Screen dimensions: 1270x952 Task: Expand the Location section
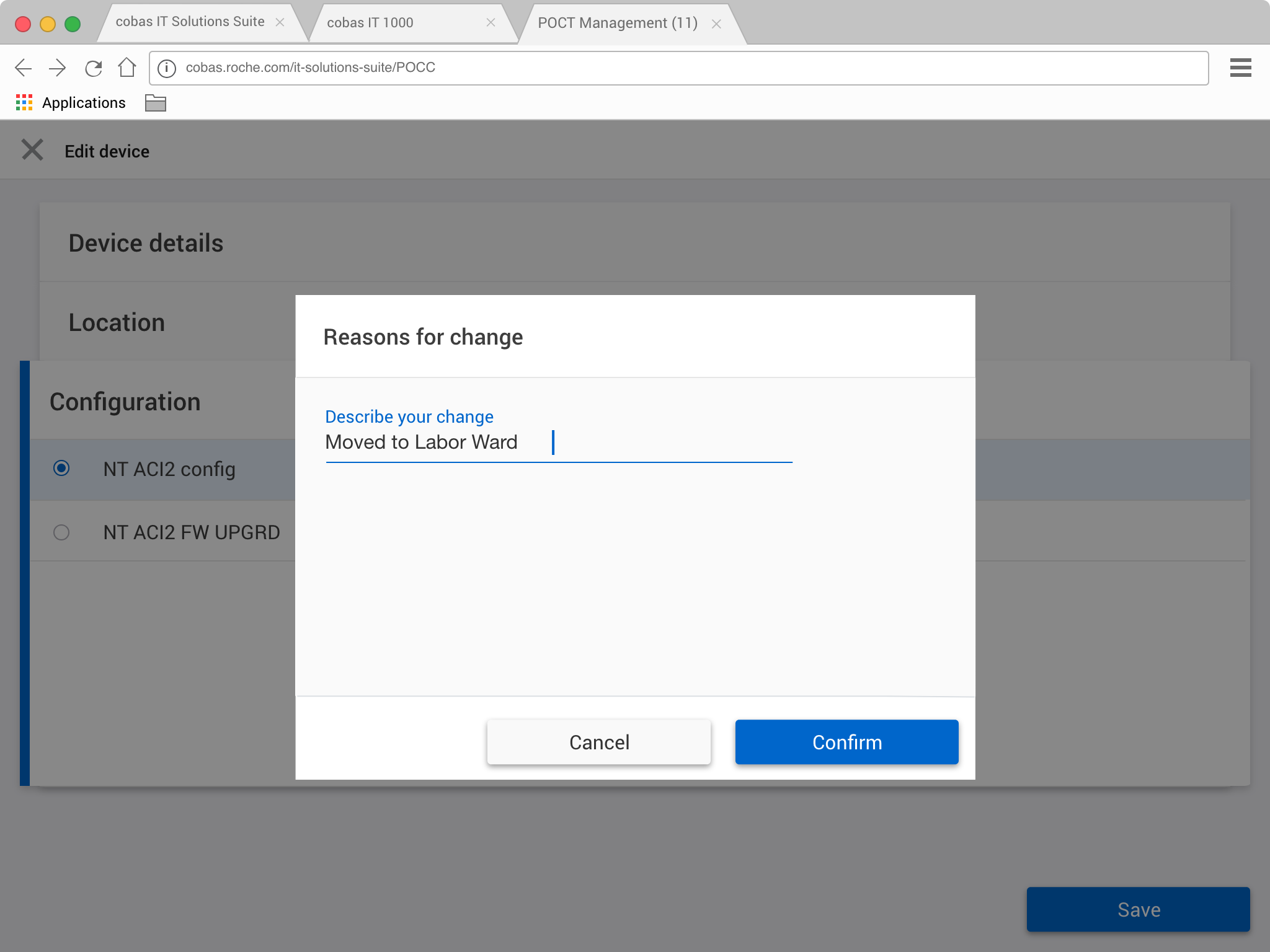(117, 322)
